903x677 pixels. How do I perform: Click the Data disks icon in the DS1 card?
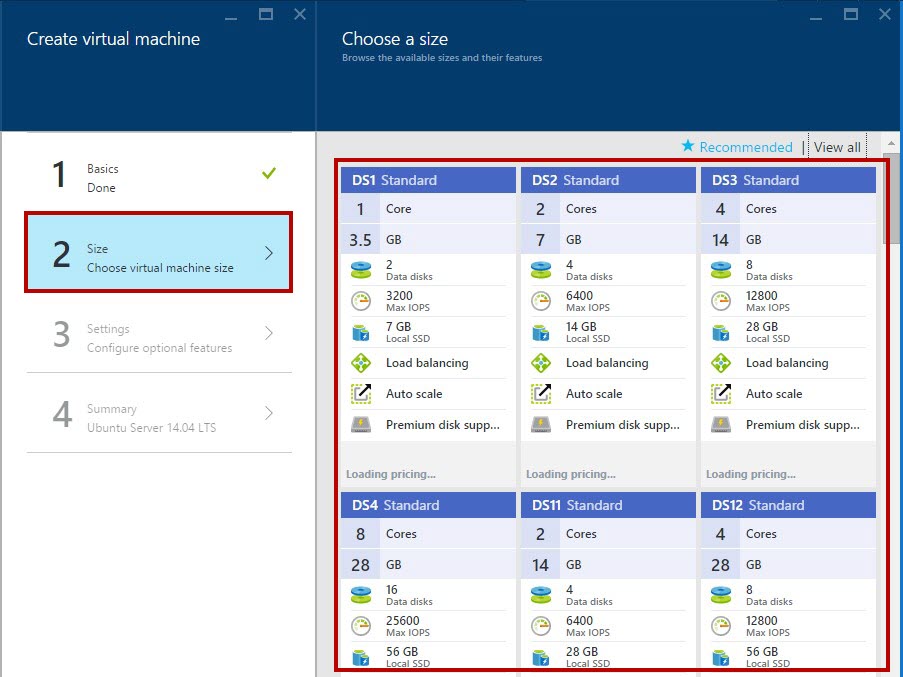(361, 270)
